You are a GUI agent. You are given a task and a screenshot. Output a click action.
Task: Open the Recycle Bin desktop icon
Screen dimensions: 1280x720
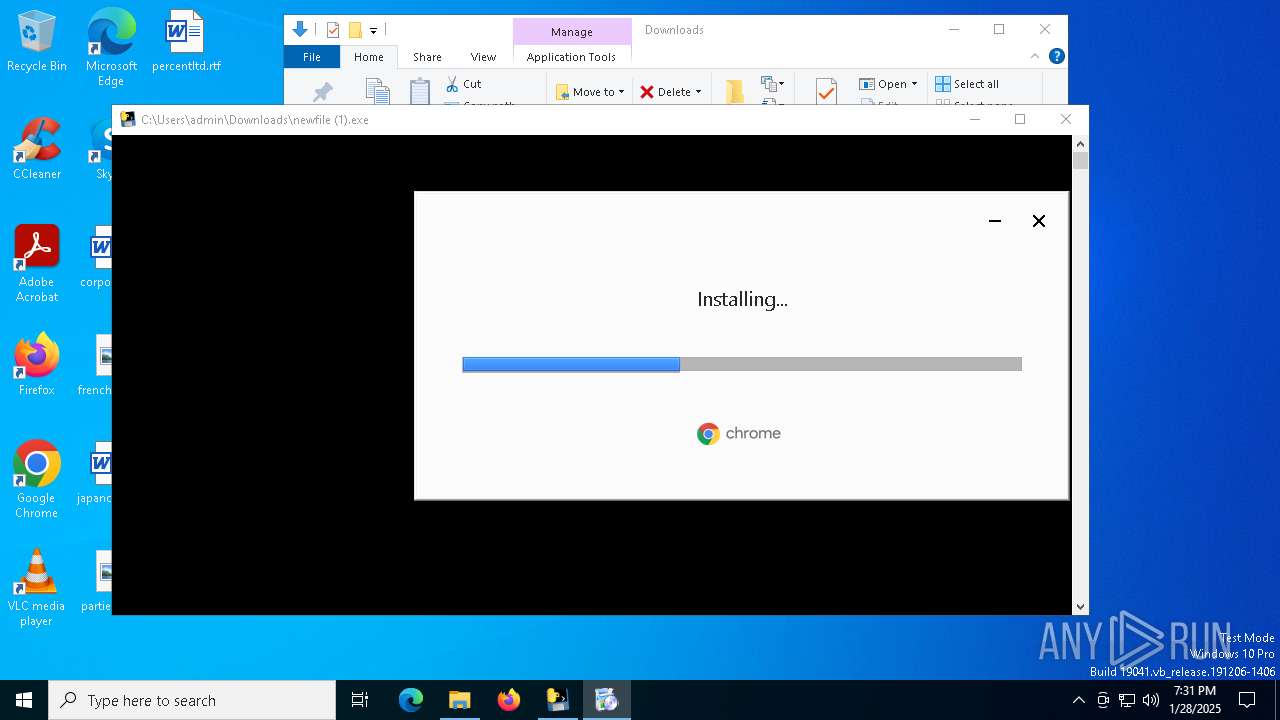click(x=37, y=42)
